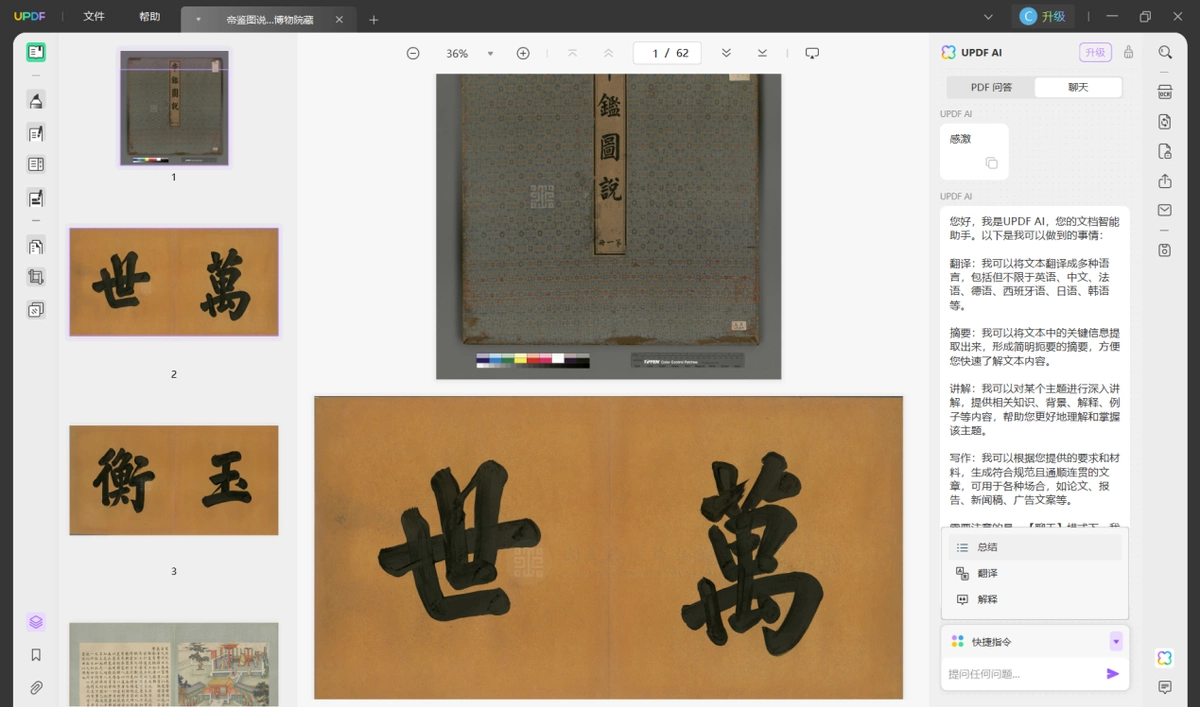The width and height of the screenshot is (1200, 707).
Task: Switch to the 聊天 mode
Action: (x=1078, y=87)
